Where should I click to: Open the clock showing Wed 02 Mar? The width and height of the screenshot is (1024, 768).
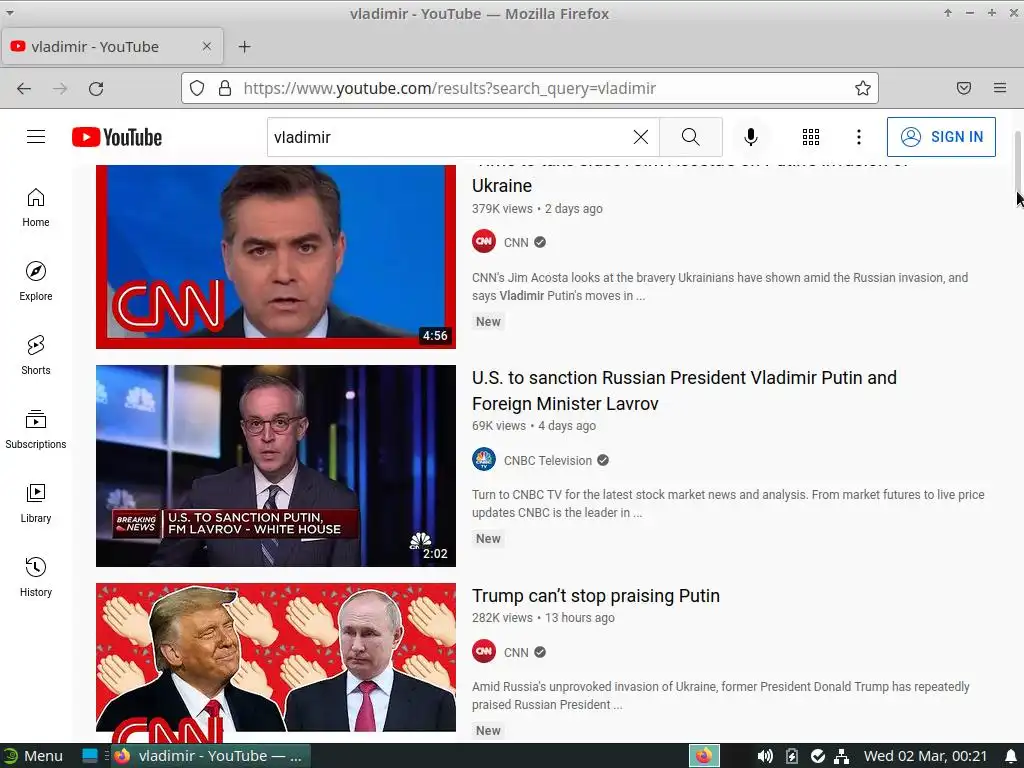click(925, 756)
